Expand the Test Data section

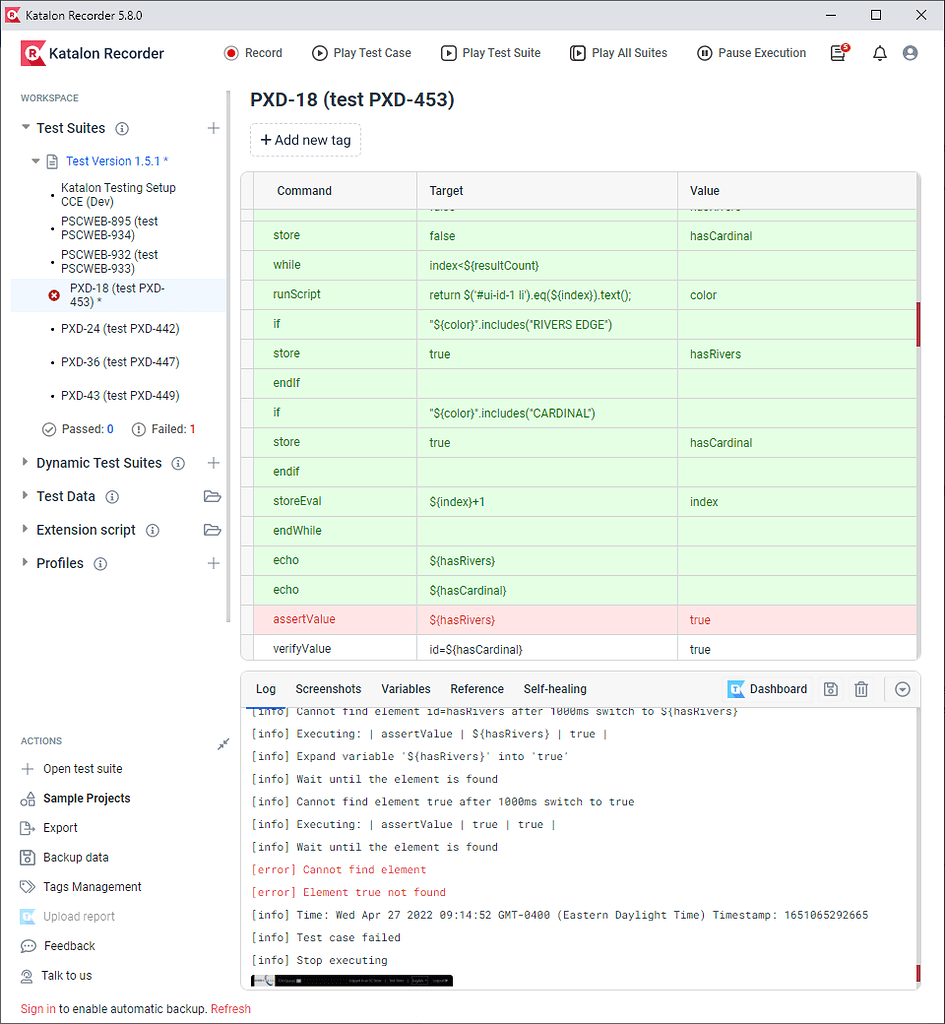pyautogui.click(x=25, y=496)
